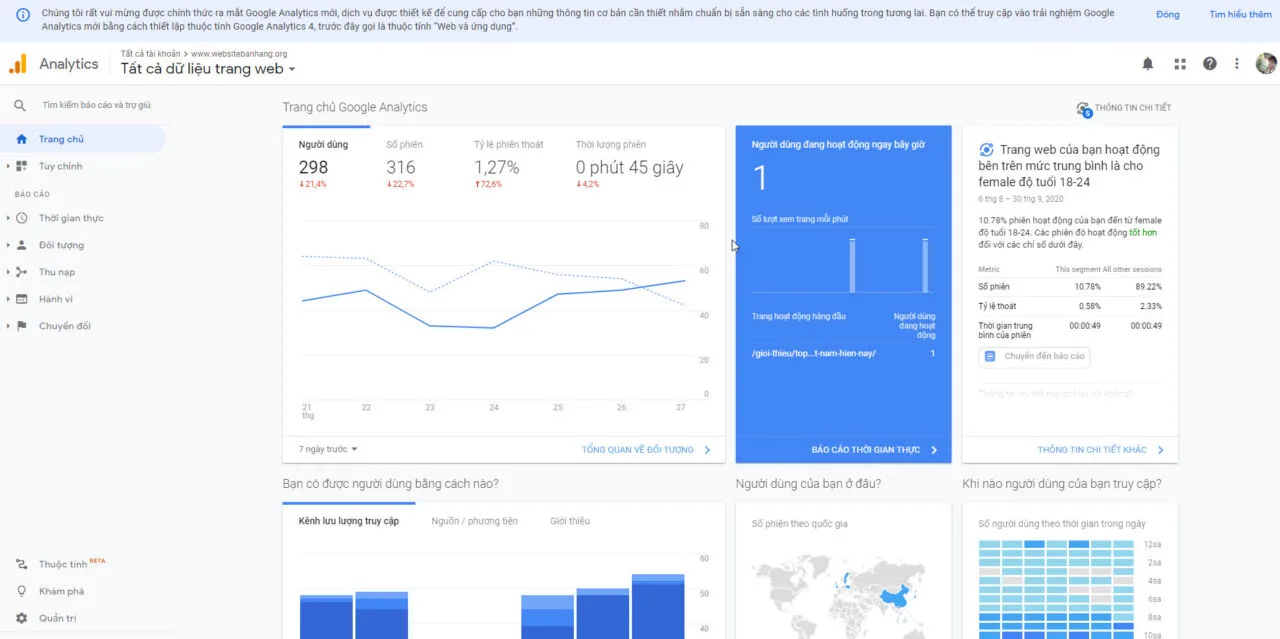Dismiss the banner with Đóng

pyautogui.click(x=1167, y=15)
